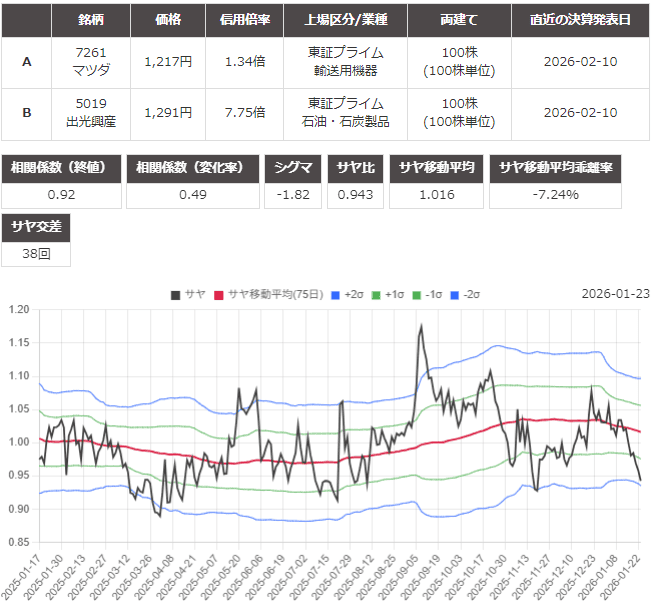Viewport: 654px width, 605px height.
Task: Click the 相関係数（終値） label
Action: [x=62, y=167]
